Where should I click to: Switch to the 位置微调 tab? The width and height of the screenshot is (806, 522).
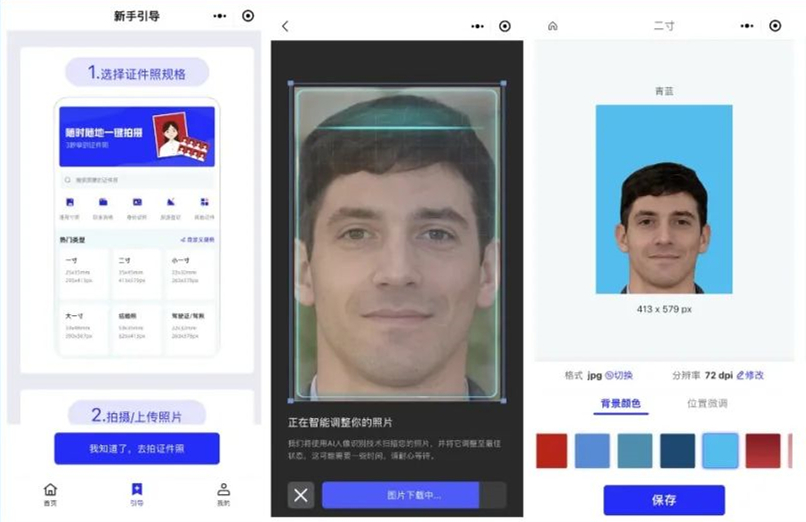(x=707, y=403)
